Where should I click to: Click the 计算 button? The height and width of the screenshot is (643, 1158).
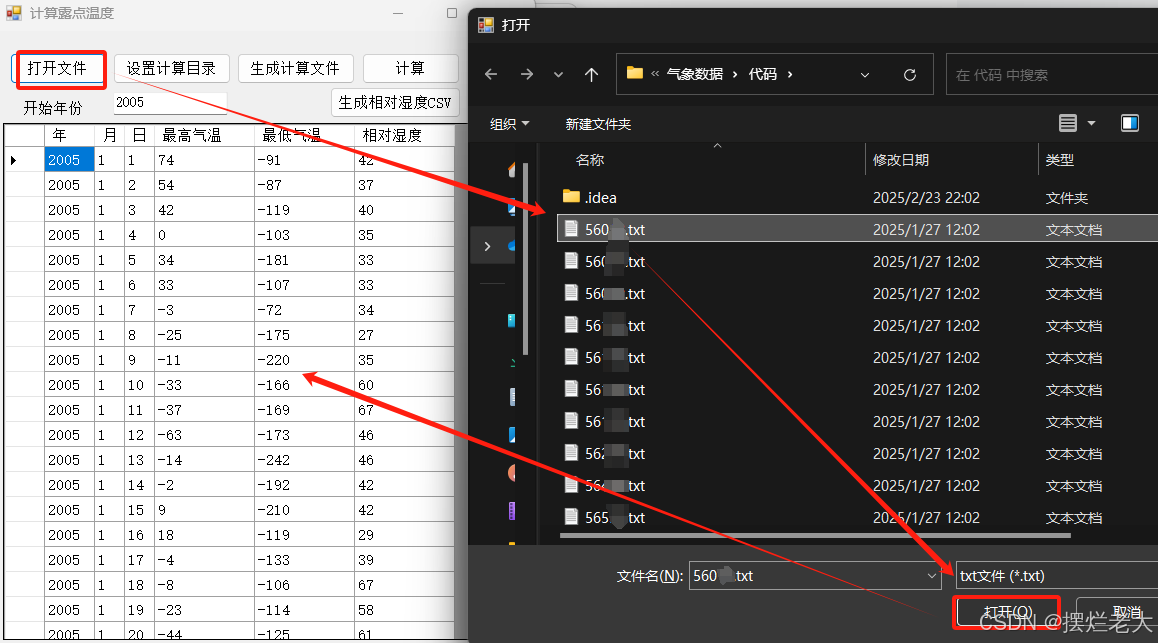pyautogui.click(x=410, y=69)
